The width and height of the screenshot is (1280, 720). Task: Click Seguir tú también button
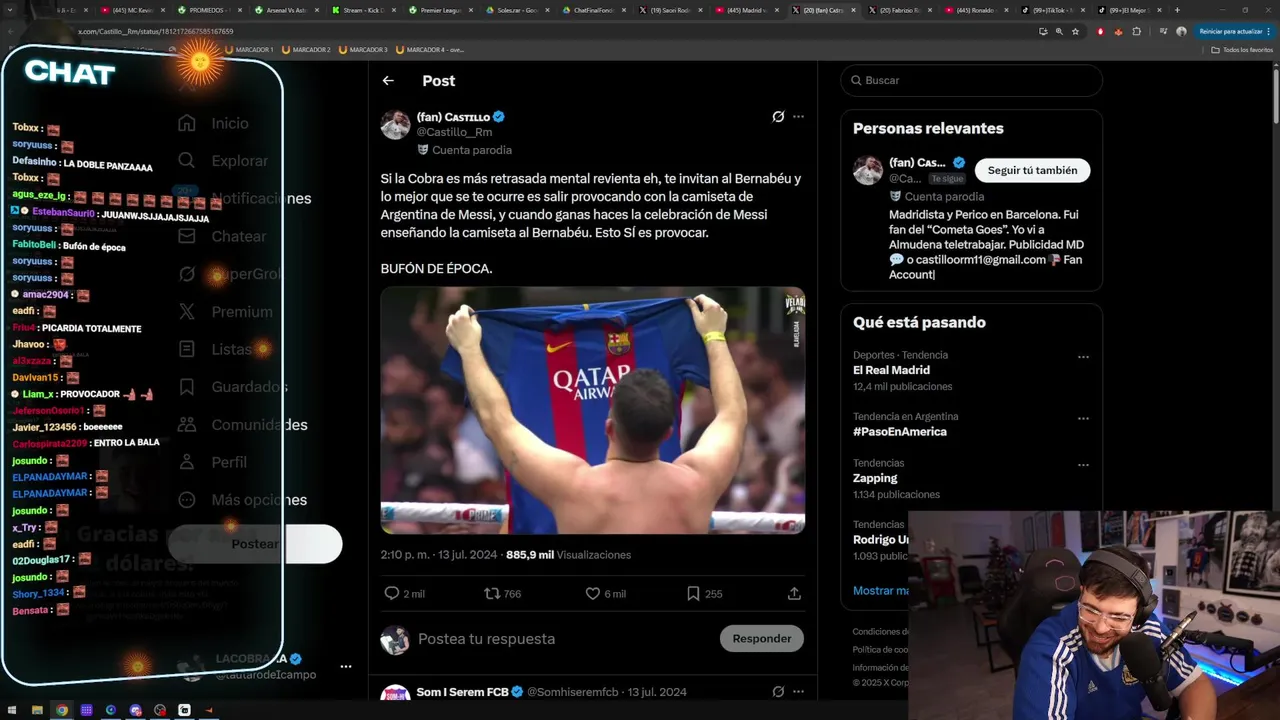1032,171
